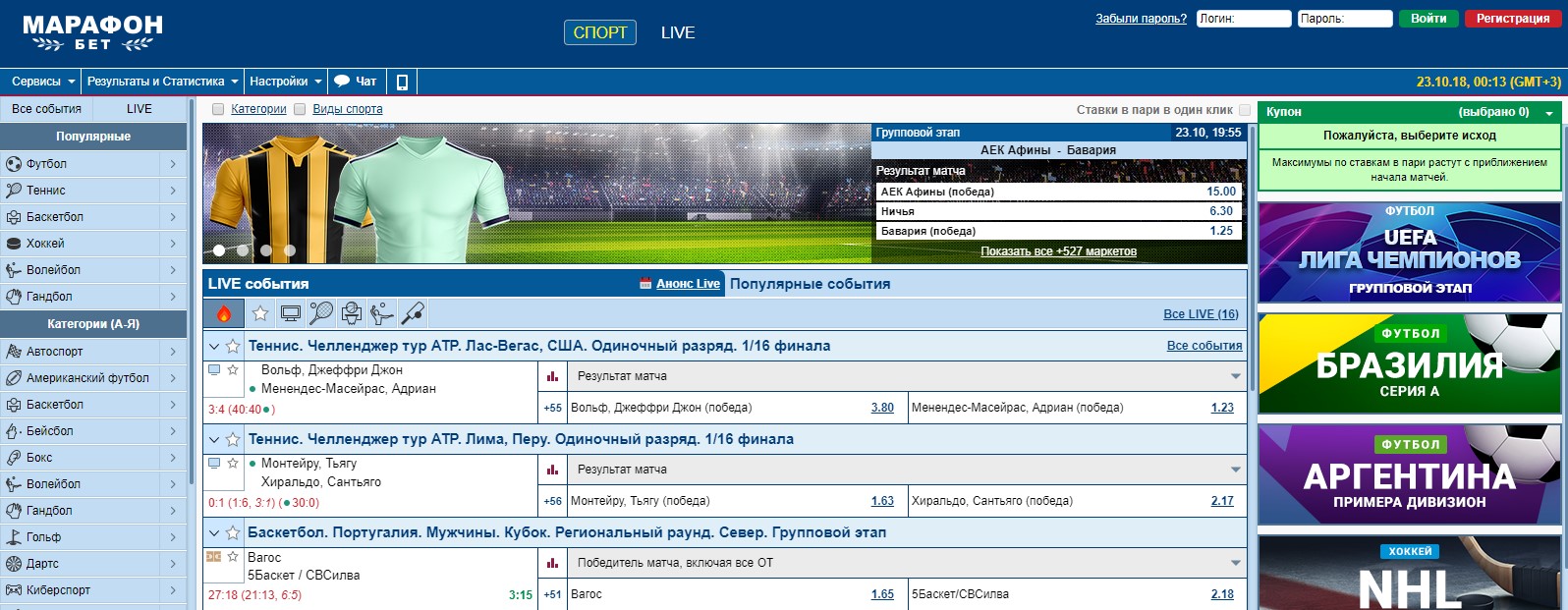Favorite the Лас-Вегас tennis tournament star

[x=233, y=346]
